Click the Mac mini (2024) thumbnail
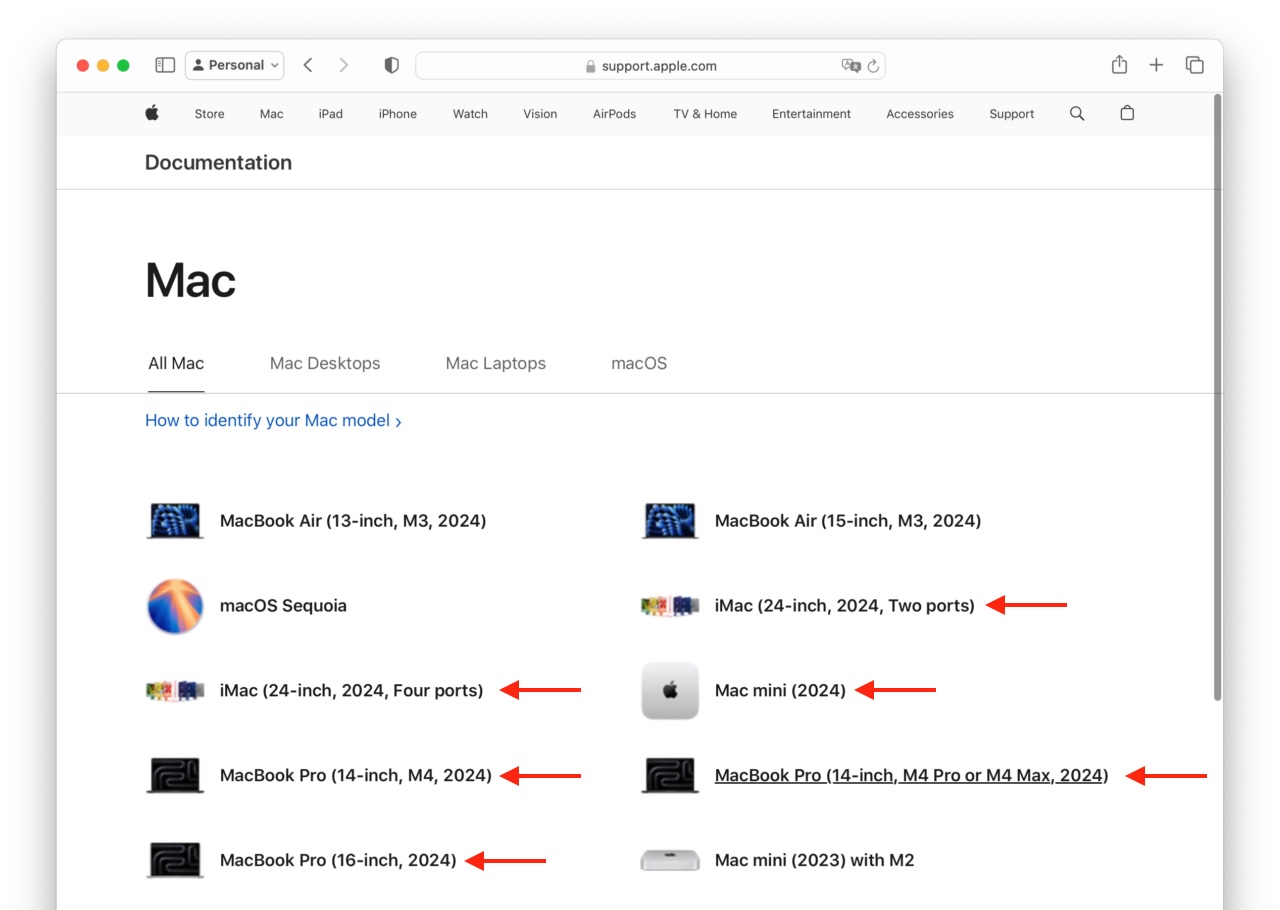1280x910 pixels. tap(670, 691)
